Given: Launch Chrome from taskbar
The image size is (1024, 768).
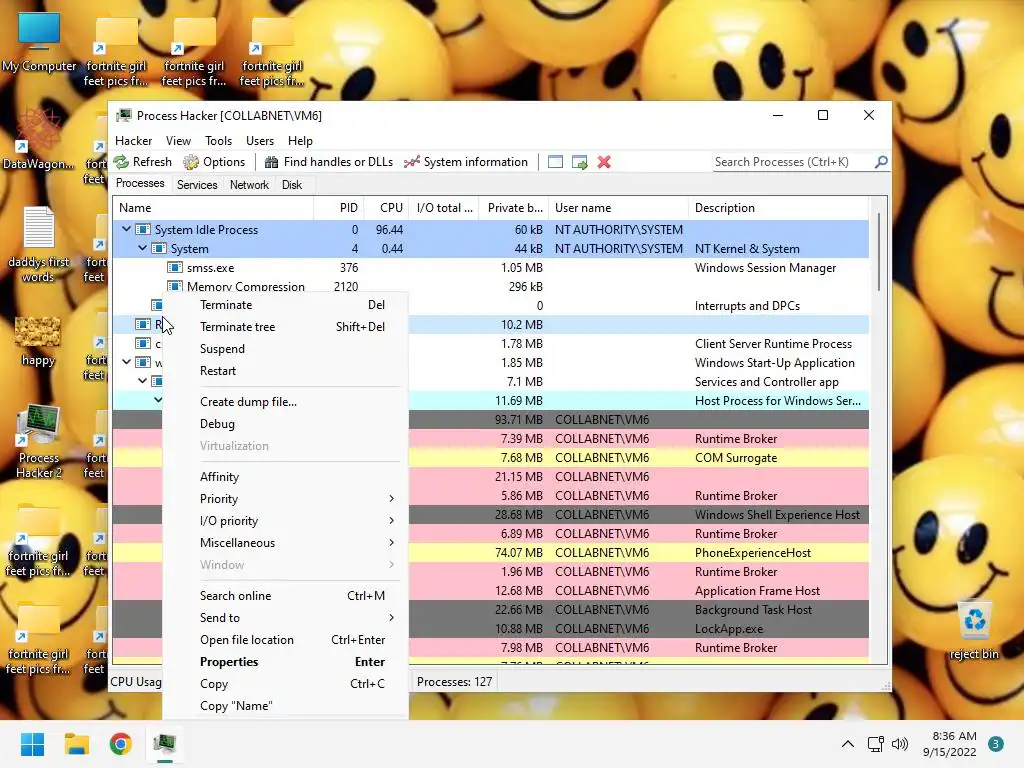Looking at the screenshot, I should [121, 744].
